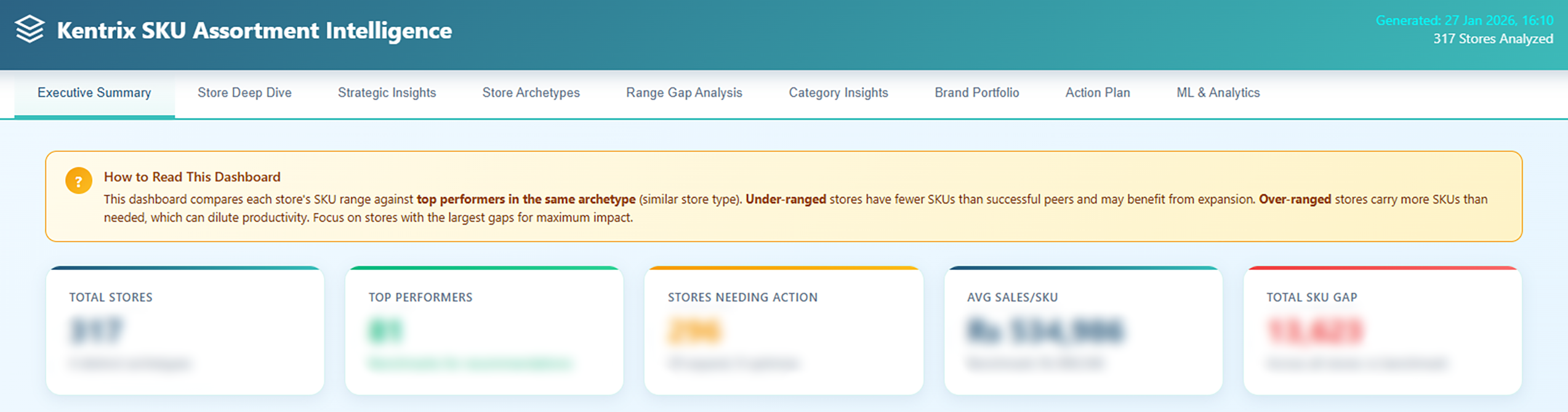Click the stacked layers logo icon
Viewport: 1568px width, 412px height.
pyautogui.click(x=30, y=30)
